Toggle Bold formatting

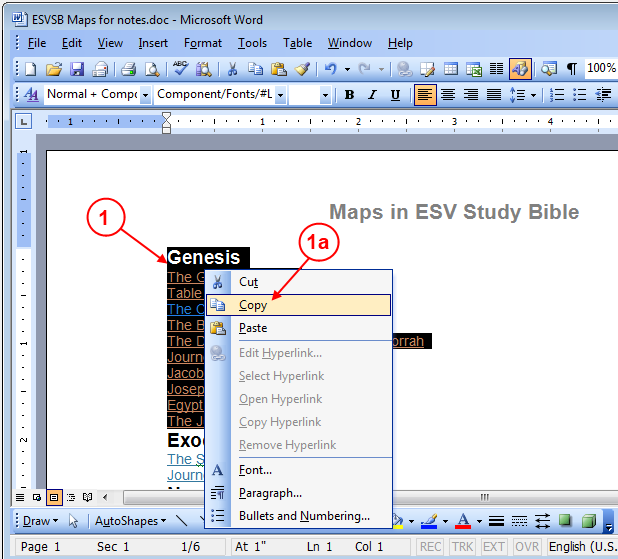(349, 95)
